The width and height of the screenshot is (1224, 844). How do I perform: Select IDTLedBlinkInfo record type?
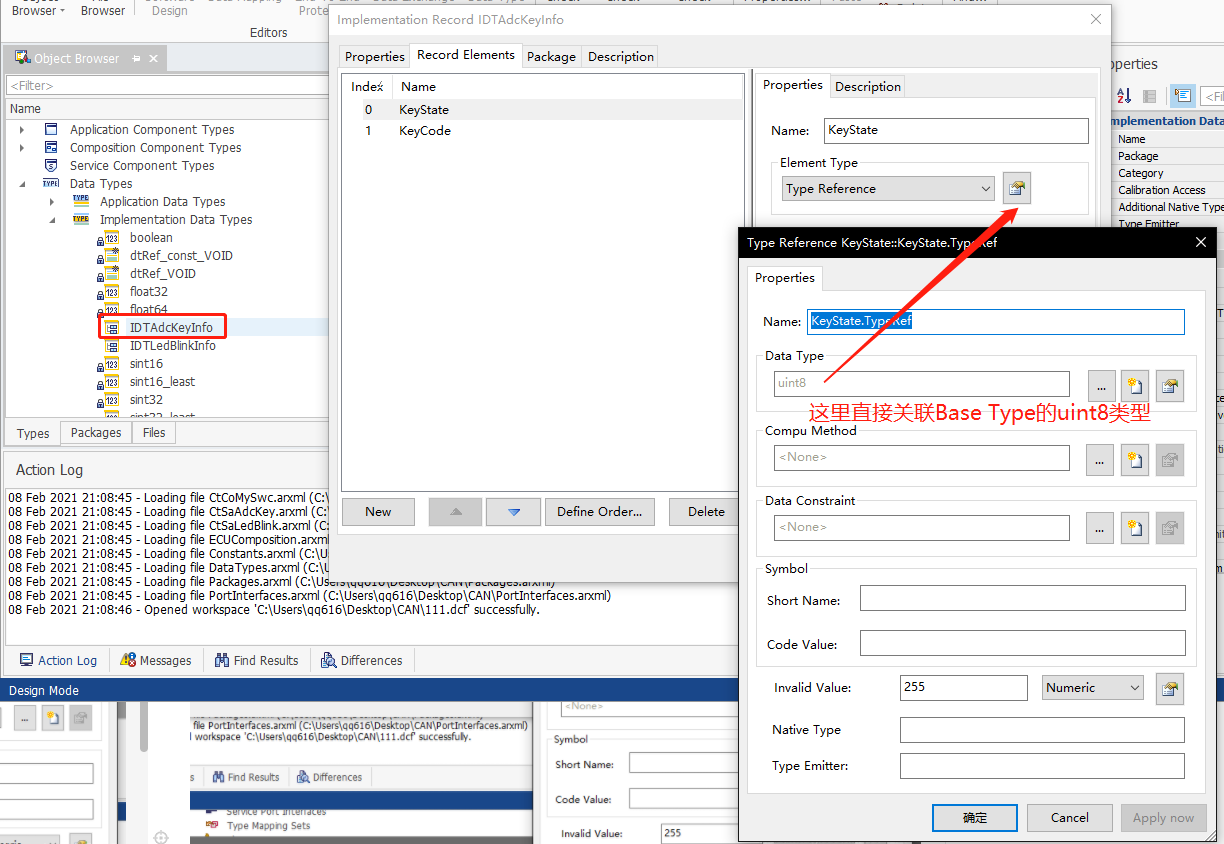173,346
